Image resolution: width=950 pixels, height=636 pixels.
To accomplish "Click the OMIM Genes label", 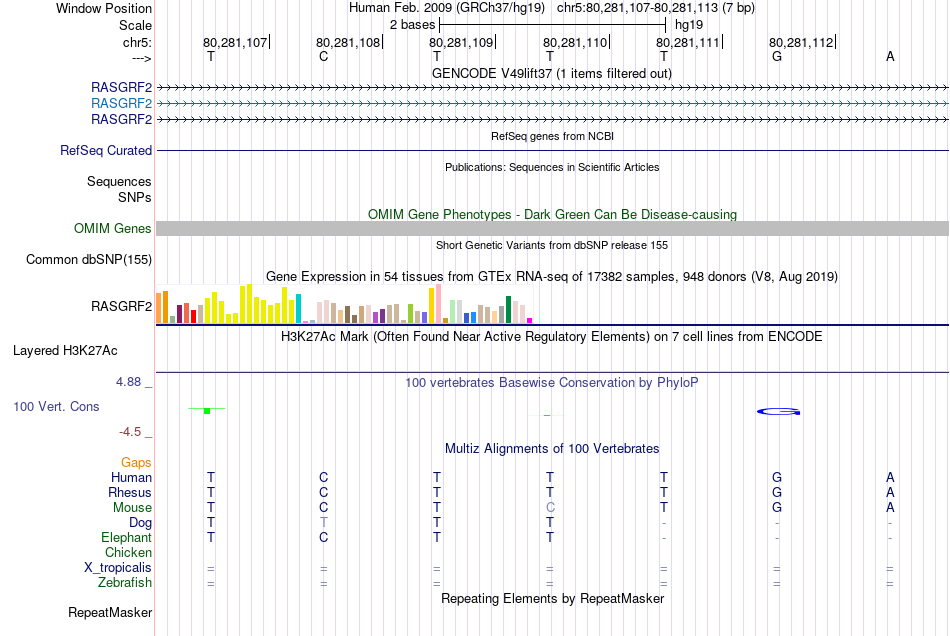I will 113,228.
